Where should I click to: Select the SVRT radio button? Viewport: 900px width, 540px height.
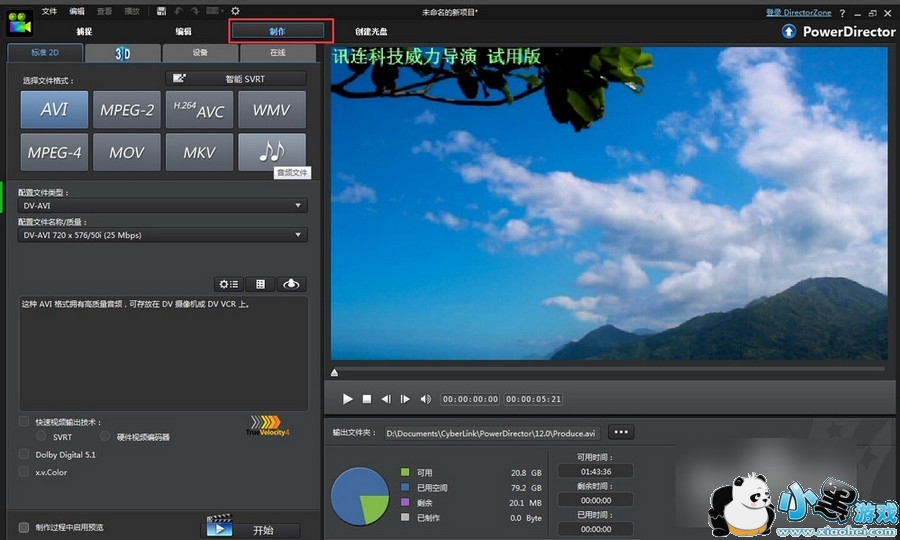(x=42, y=437)
